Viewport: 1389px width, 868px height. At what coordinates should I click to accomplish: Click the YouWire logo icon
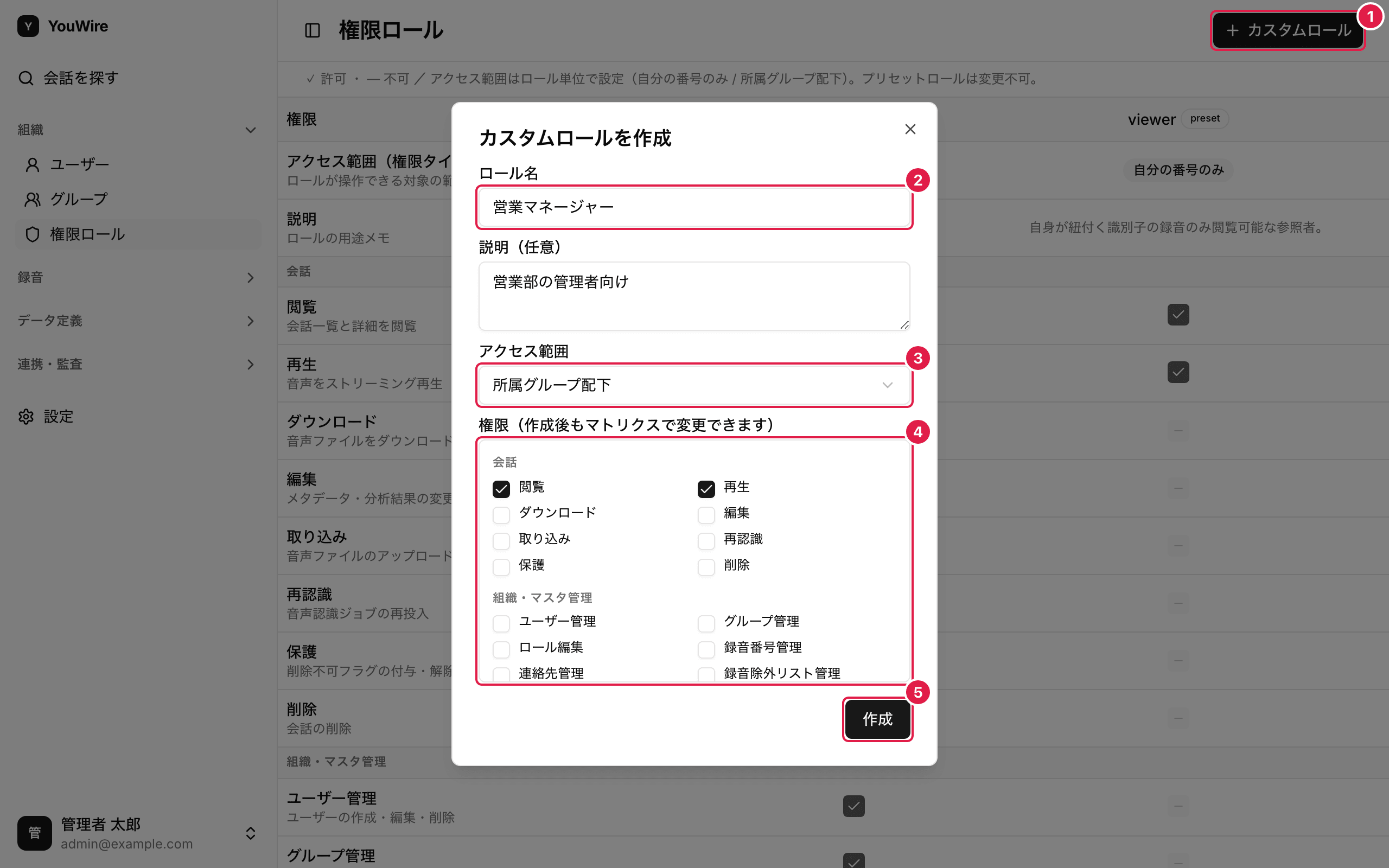[28, 26]
